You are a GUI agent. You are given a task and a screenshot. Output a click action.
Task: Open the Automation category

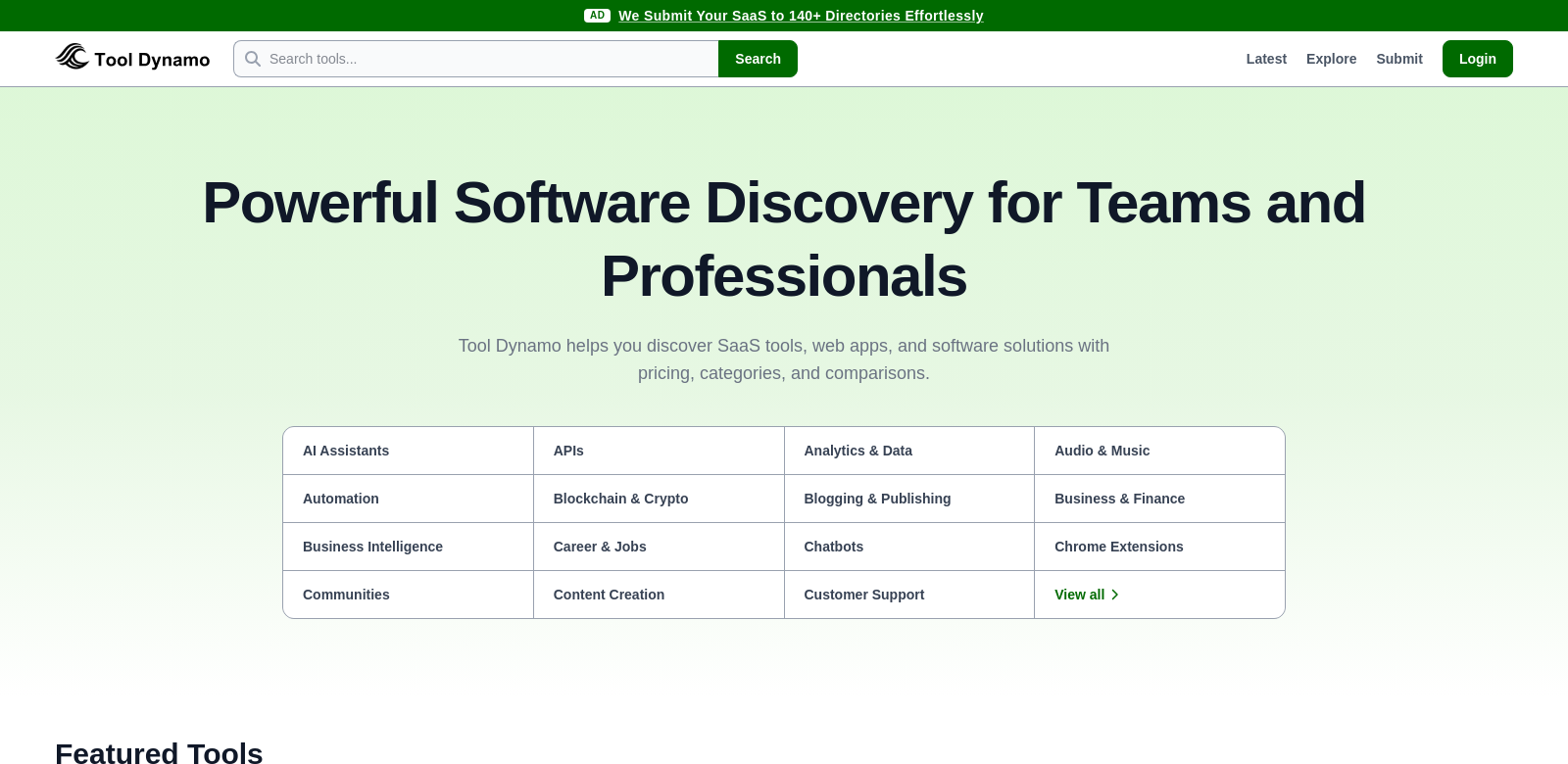point(408,499)
